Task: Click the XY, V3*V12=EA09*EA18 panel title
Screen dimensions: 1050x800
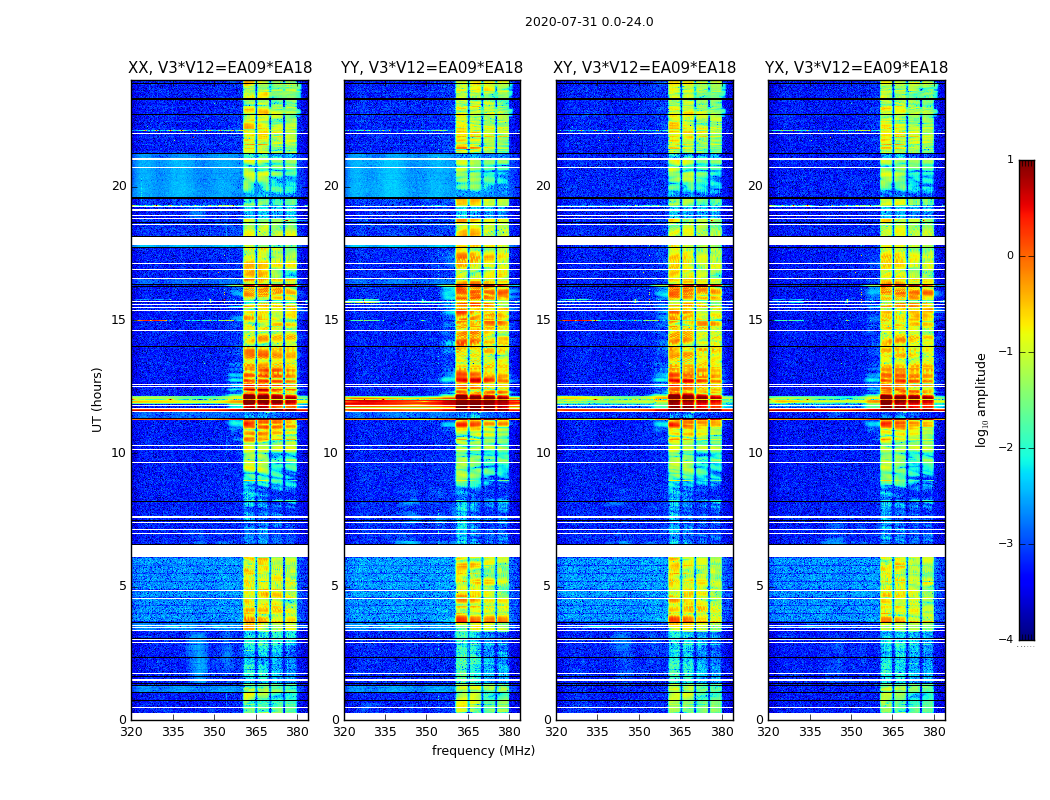Action: click(644, 68)
